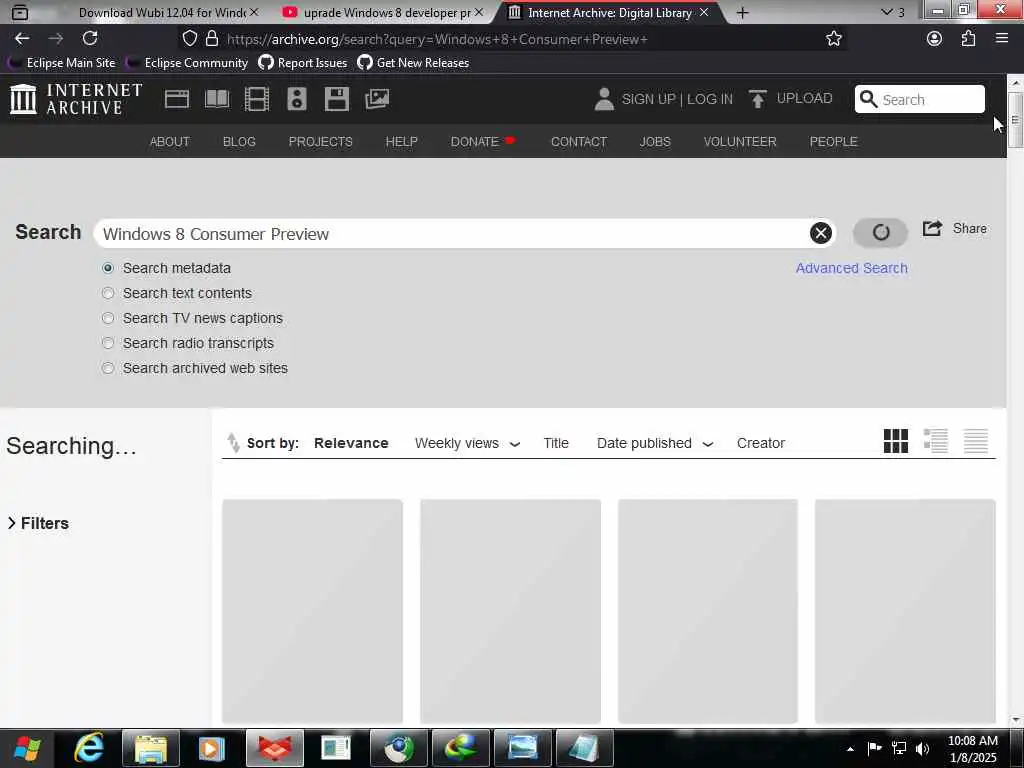Click the user avatar icon beside Sign Up
Image resolution: width=1024 pixels, height=768 pixels.
point(604,99)
